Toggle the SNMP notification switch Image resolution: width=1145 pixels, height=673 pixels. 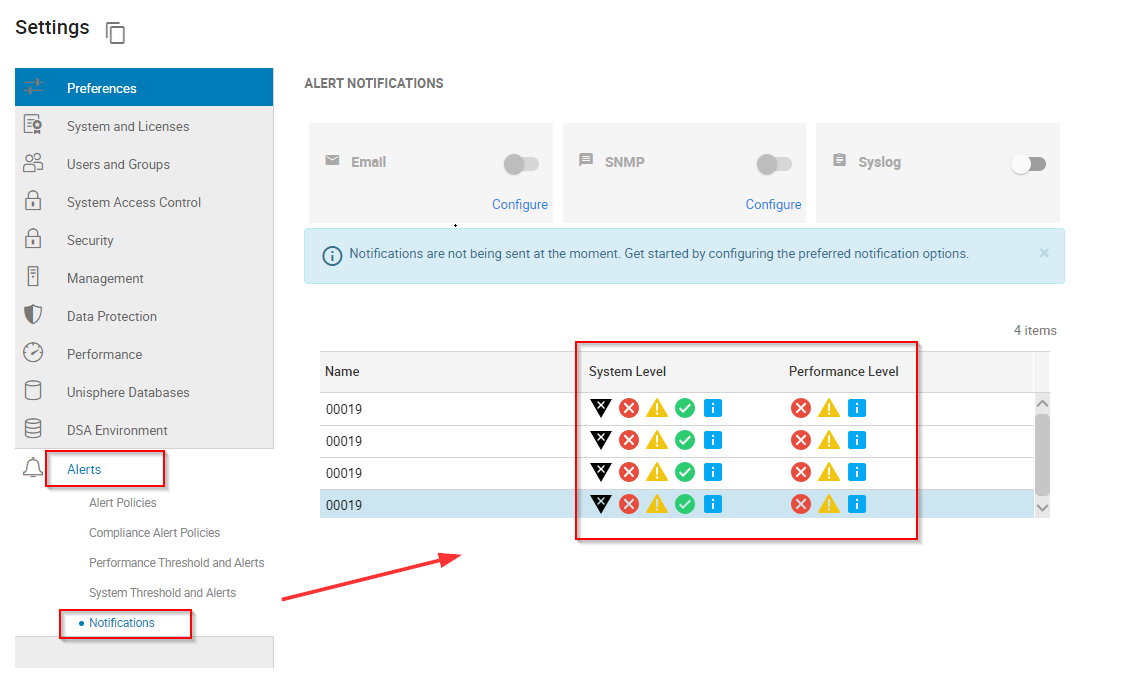point(775,164)
